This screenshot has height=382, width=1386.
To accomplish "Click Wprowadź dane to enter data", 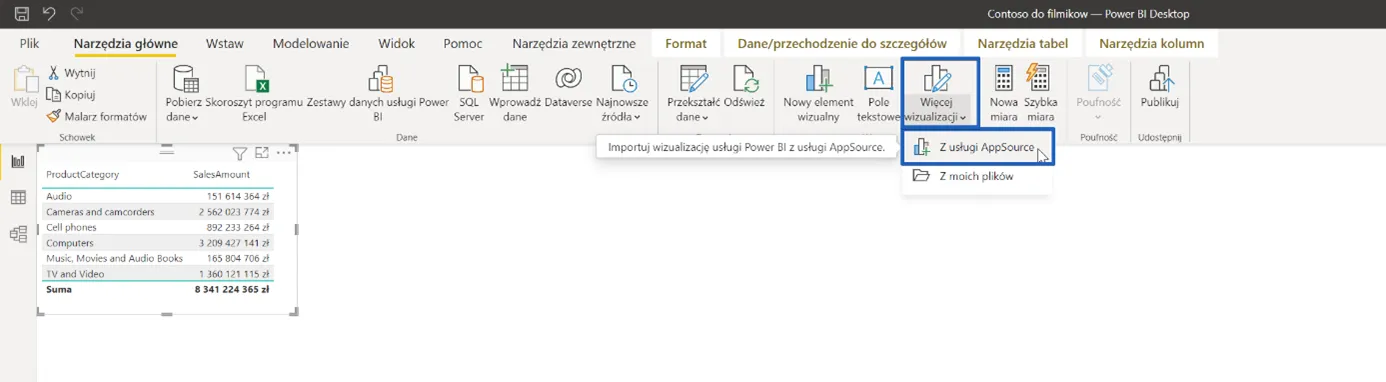I will (x=515, y=94).
